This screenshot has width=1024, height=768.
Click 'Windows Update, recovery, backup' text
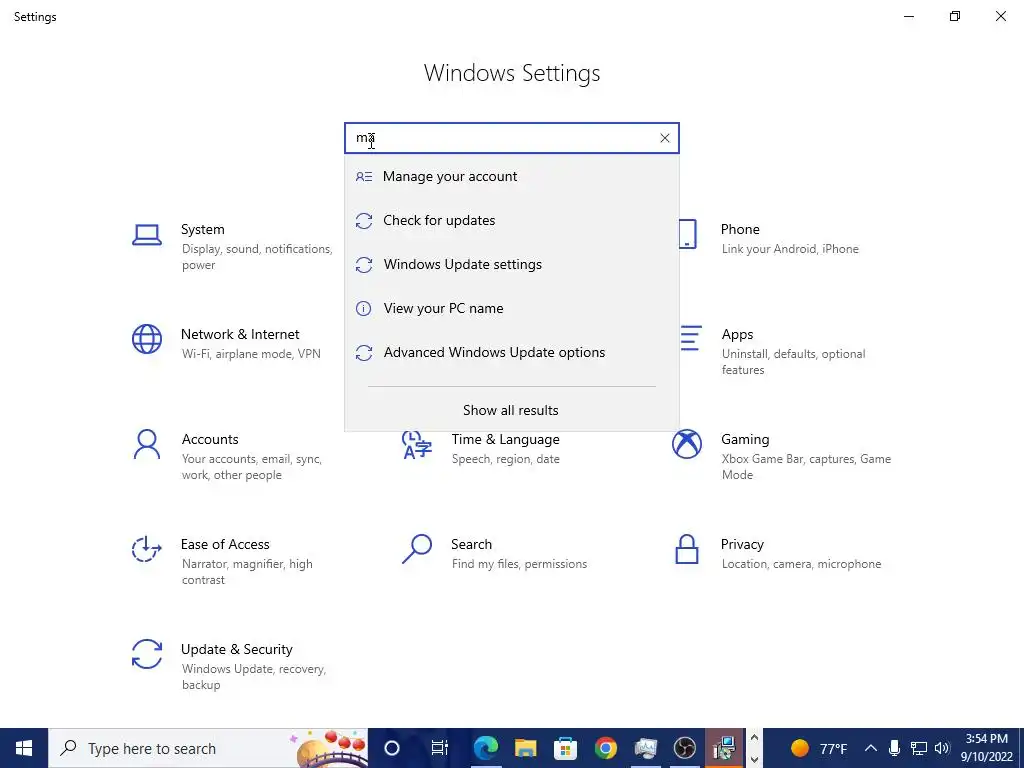point(253,677)
